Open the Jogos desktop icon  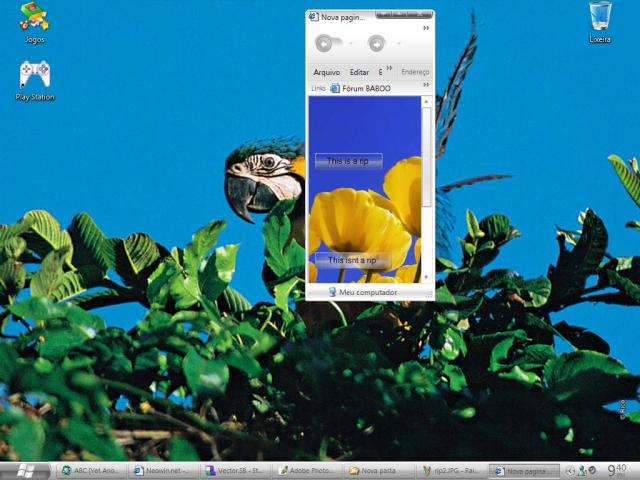pyautogui.click(x=34, y=22)
